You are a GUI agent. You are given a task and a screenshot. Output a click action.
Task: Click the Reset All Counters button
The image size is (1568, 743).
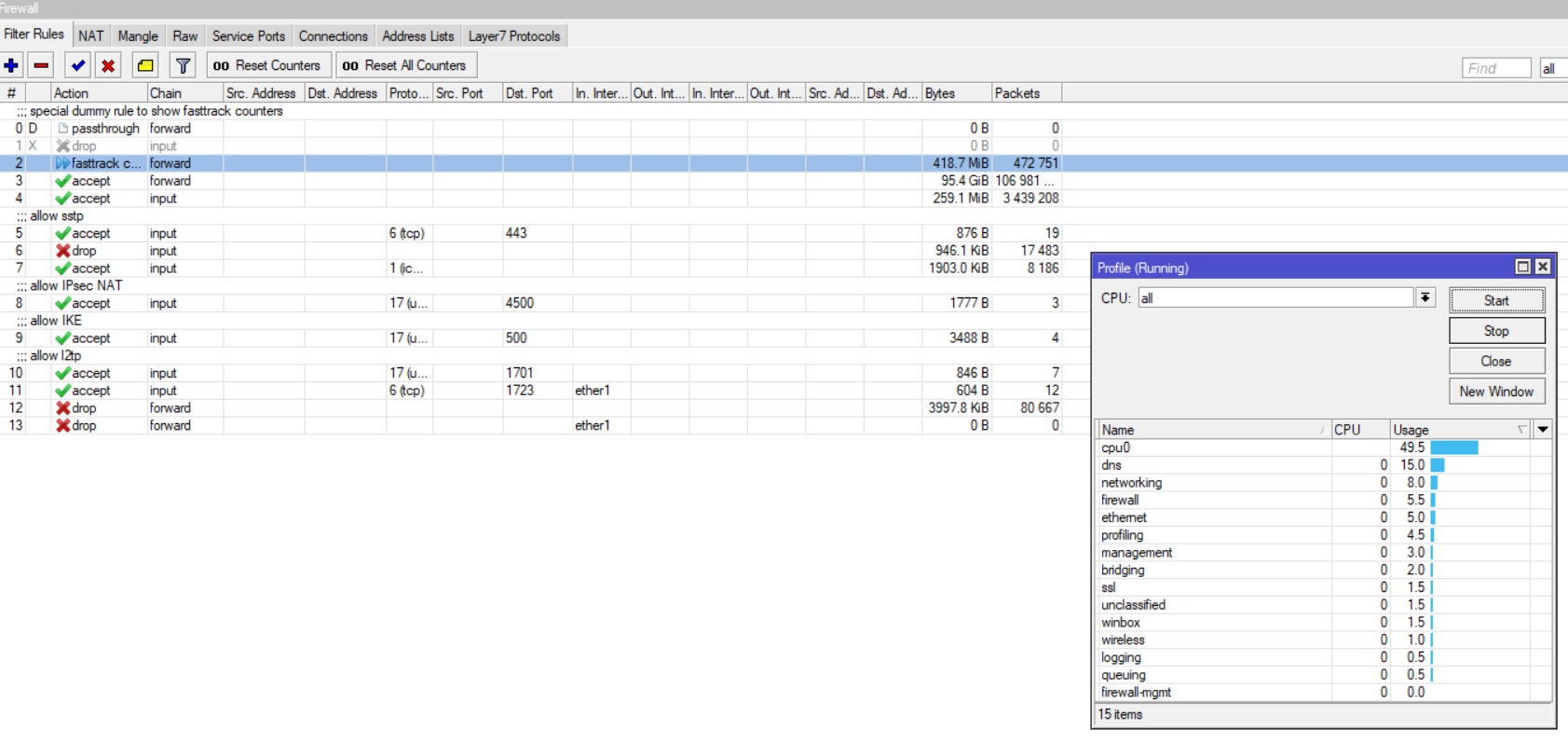pyautogui.click(x=405, y=65)
